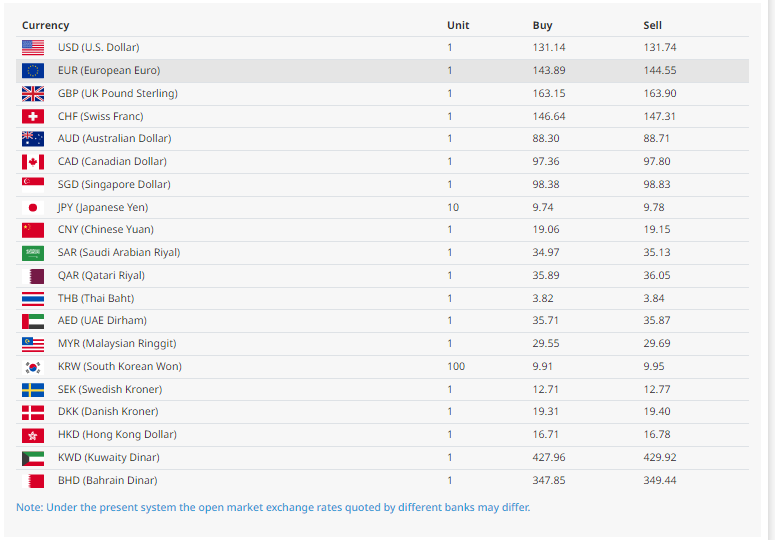Viewport: 775px width, 540px height.
Task: Click the exchange rates note text
Action: (x=273, y=507)
